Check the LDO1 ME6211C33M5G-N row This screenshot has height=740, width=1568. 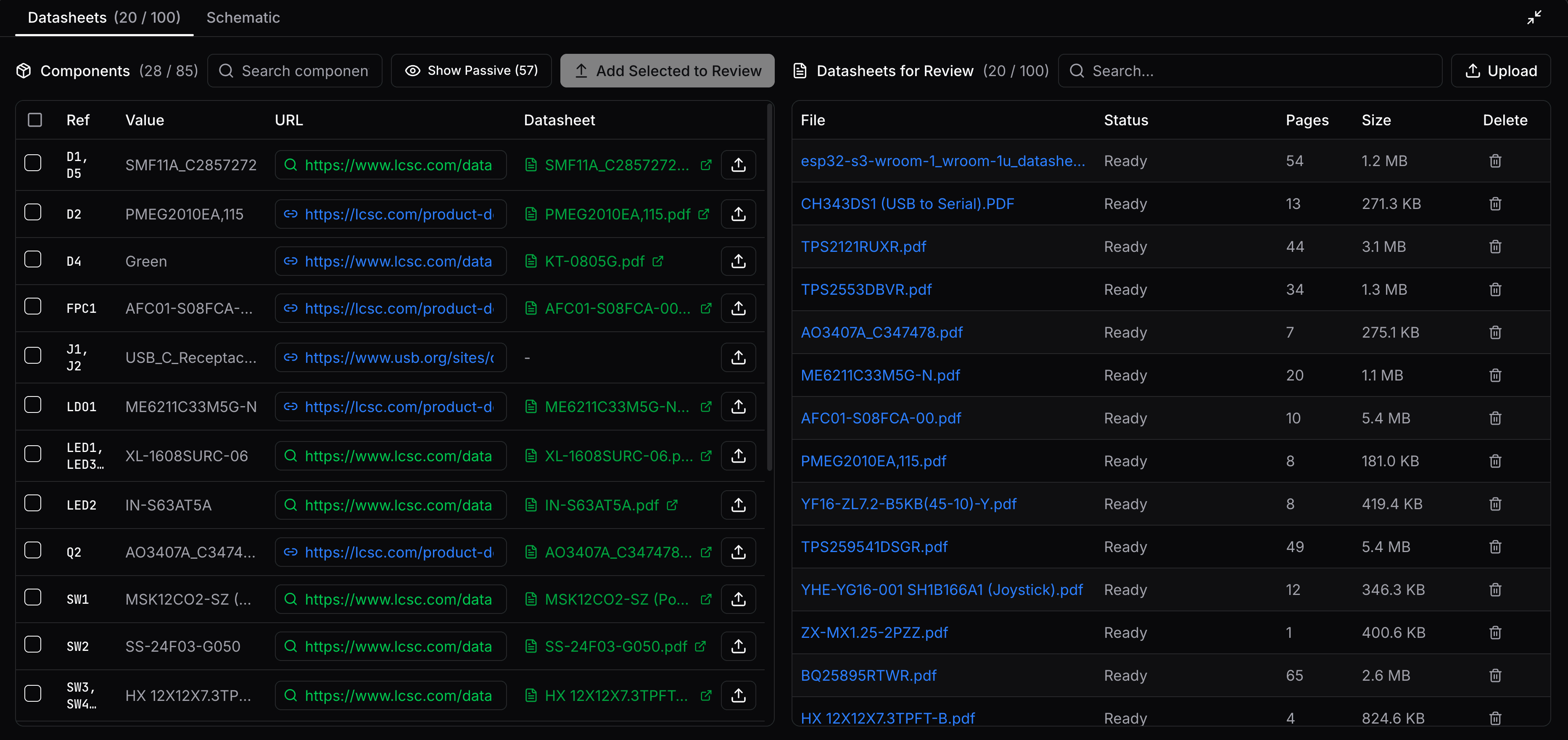[x=33, y=405]
